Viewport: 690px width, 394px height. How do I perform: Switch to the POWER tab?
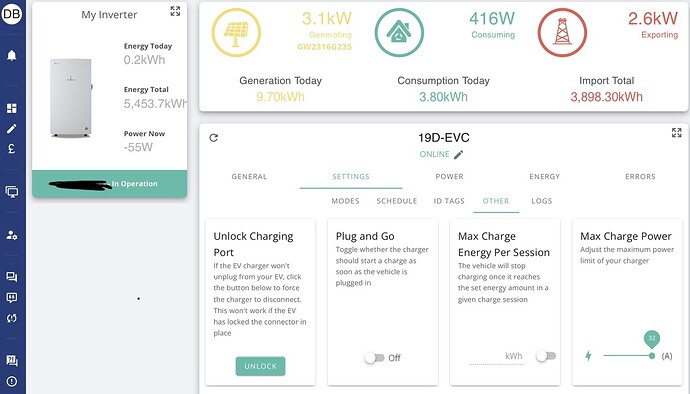click(449, 177)
